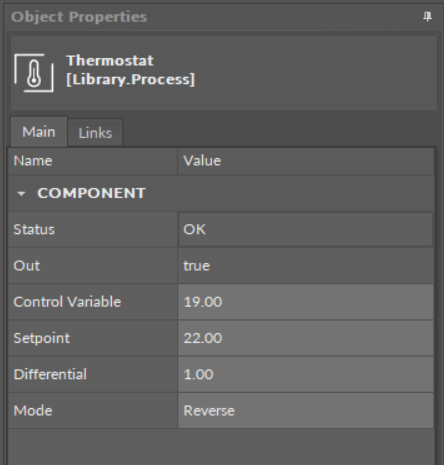This screenshot has width=444, height=465.
Task: Click the Setpoint value field 22.00
Action: tap(306, 338)
